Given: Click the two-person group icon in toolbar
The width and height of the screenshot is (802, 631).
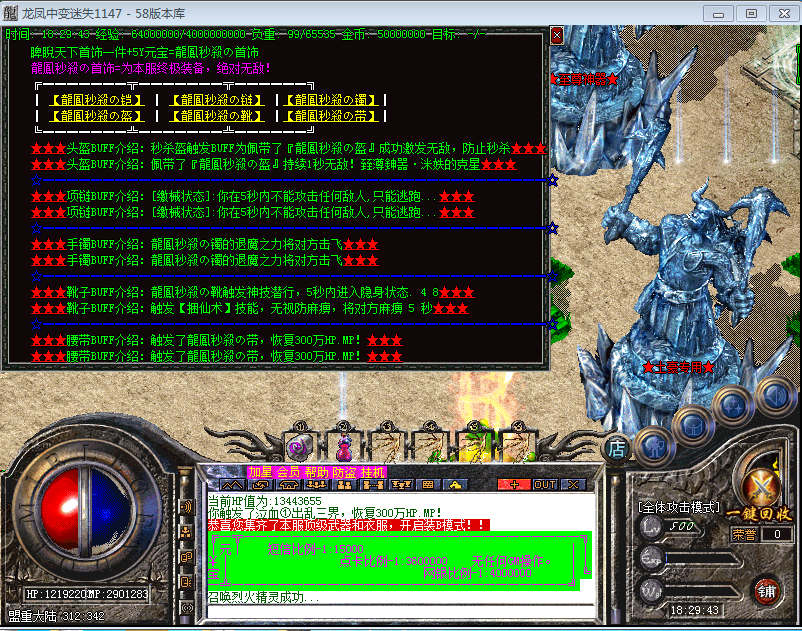Looking at the screenshot, I should click(344, 485).
